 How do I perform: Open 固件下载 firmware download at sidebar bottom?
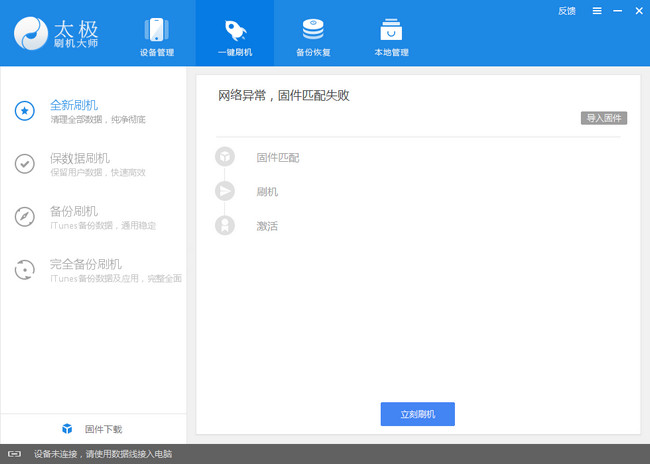pos(93,429)
